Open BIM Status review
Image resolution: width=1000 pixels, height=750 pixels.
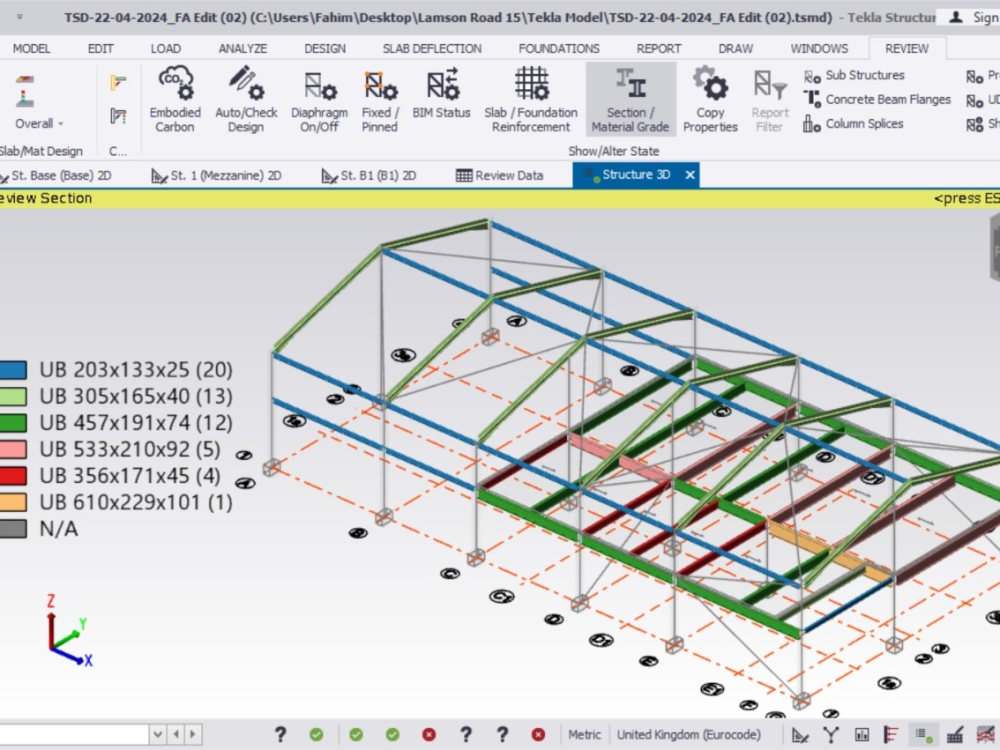click(441, 94)
